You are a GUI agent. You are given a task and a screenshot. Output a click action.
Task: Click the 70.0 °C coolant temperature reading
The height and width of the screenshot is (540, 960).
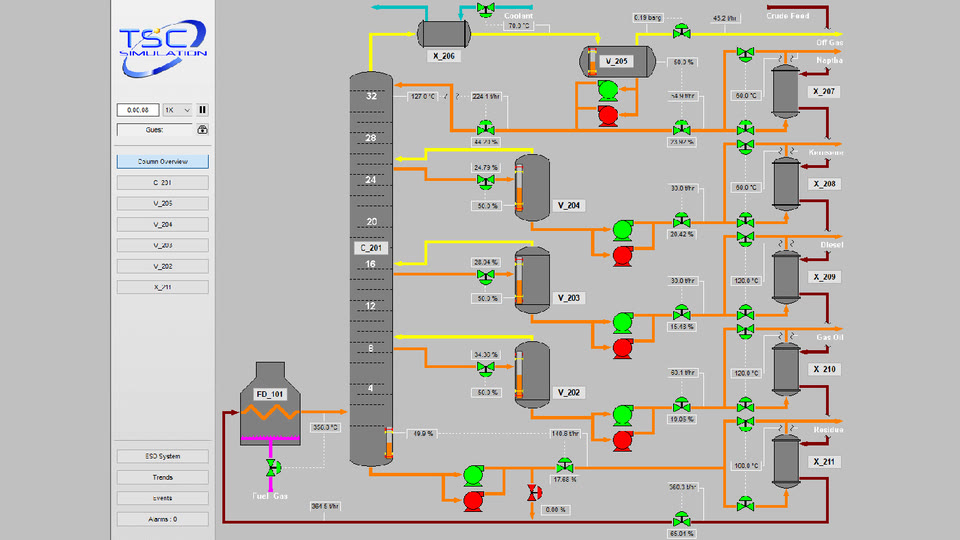[518, 26]
